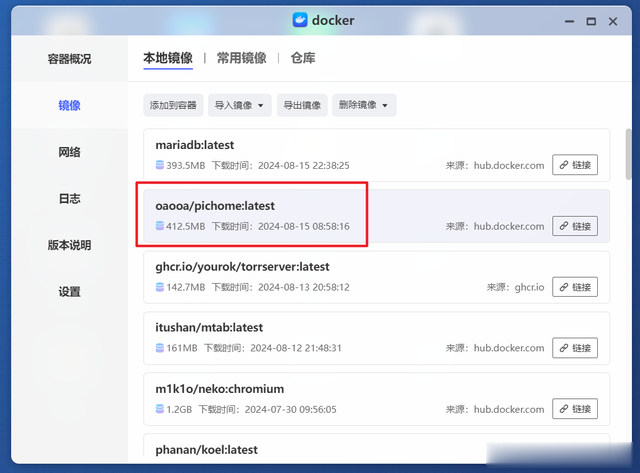Open 链接 button for itushan/mtab:latest
The width and height of the screenshot is (640, 473).
pyautogui.click(x=575, y=348)
